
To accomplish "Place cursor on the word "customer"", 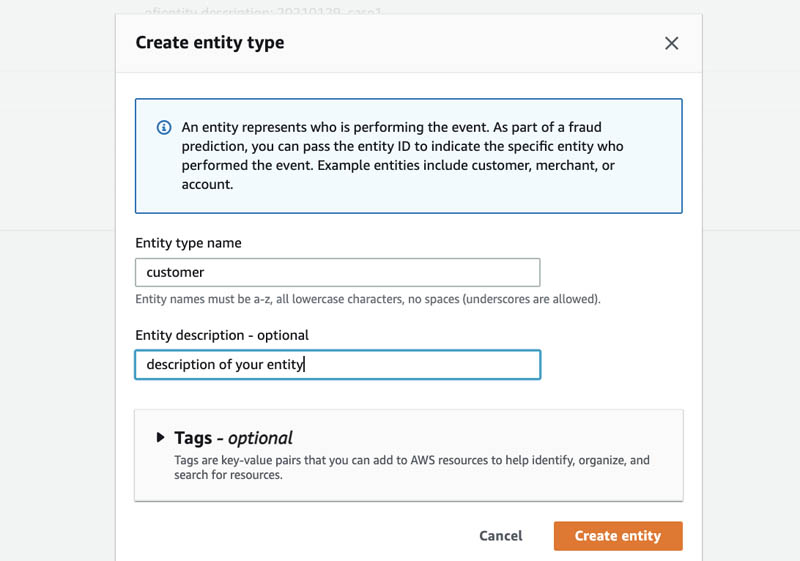I will (175, 272).
